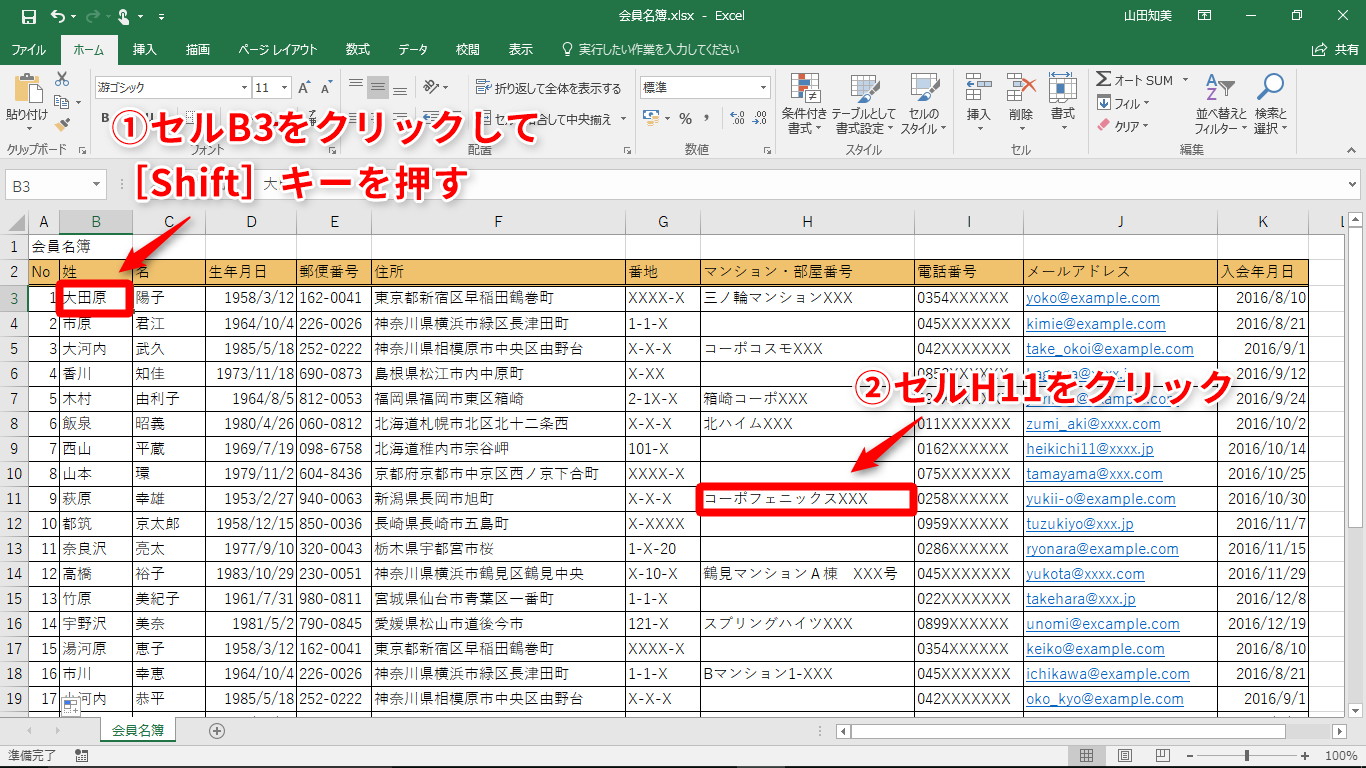The height and width of the screenshot is (768, 1366).
Task: Apply percent style
Action: (685, 118)
